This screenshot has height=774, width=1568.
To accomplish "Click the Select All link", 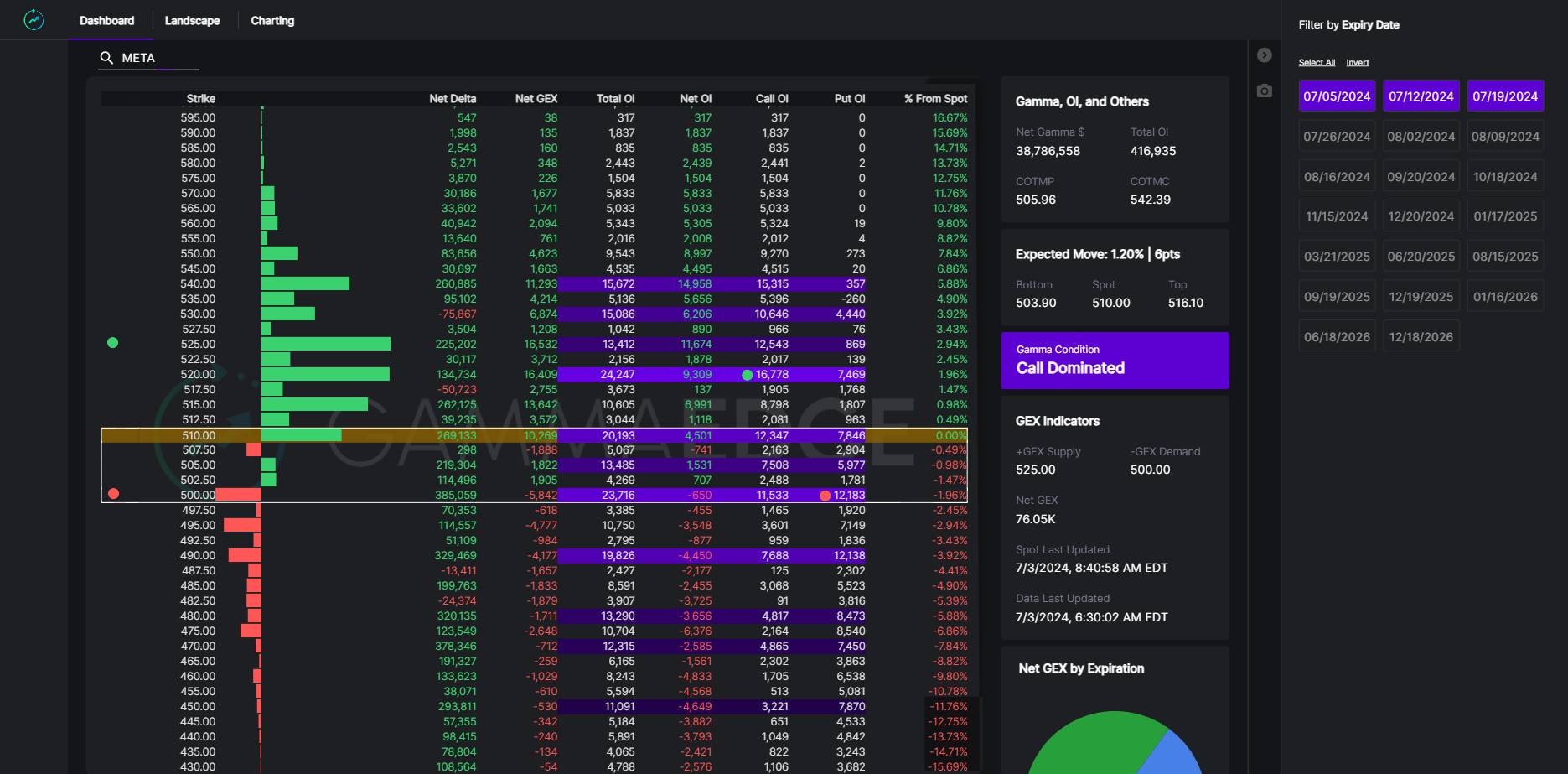I will (1317, 63).
